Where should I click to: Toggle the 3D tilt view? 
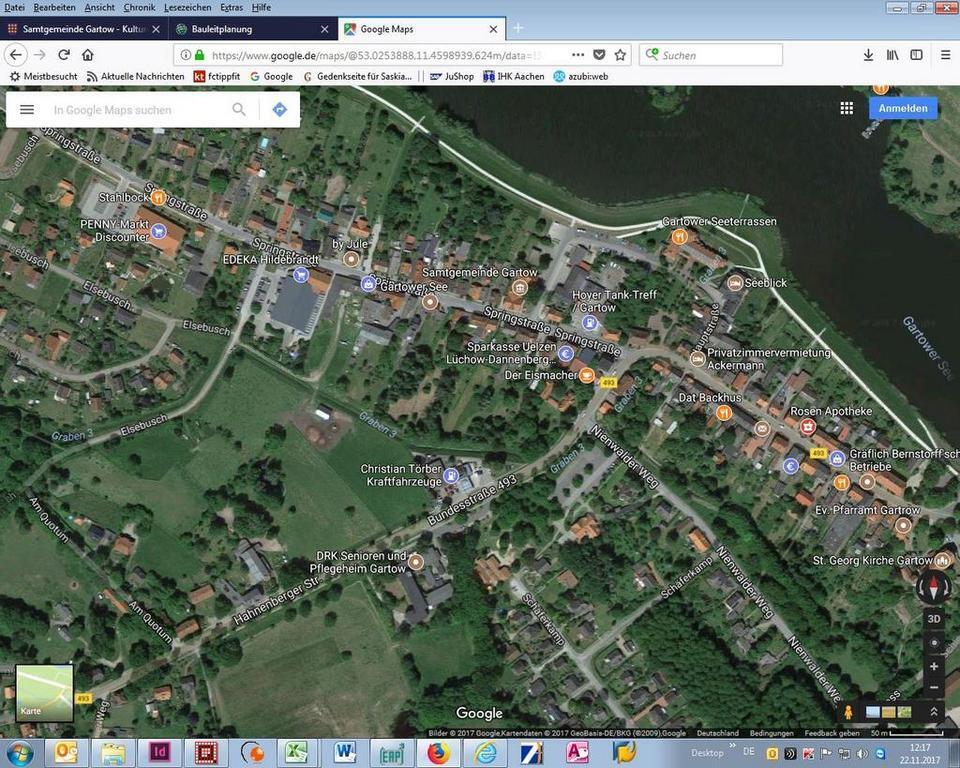tap(934, 619)
